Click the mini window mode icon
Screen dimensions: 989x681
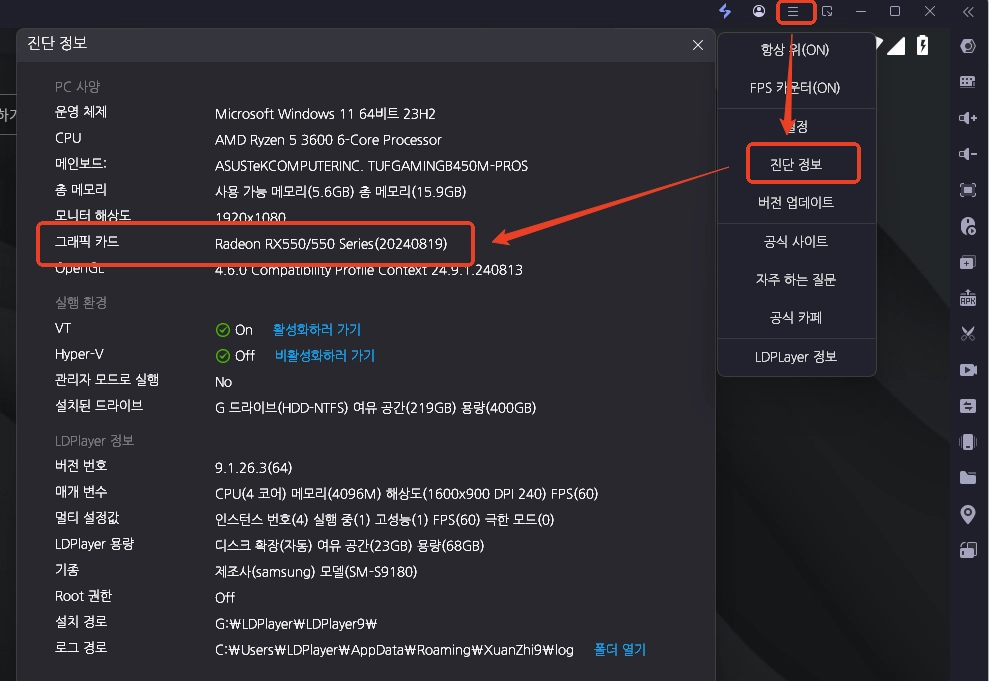click(827, 11)
